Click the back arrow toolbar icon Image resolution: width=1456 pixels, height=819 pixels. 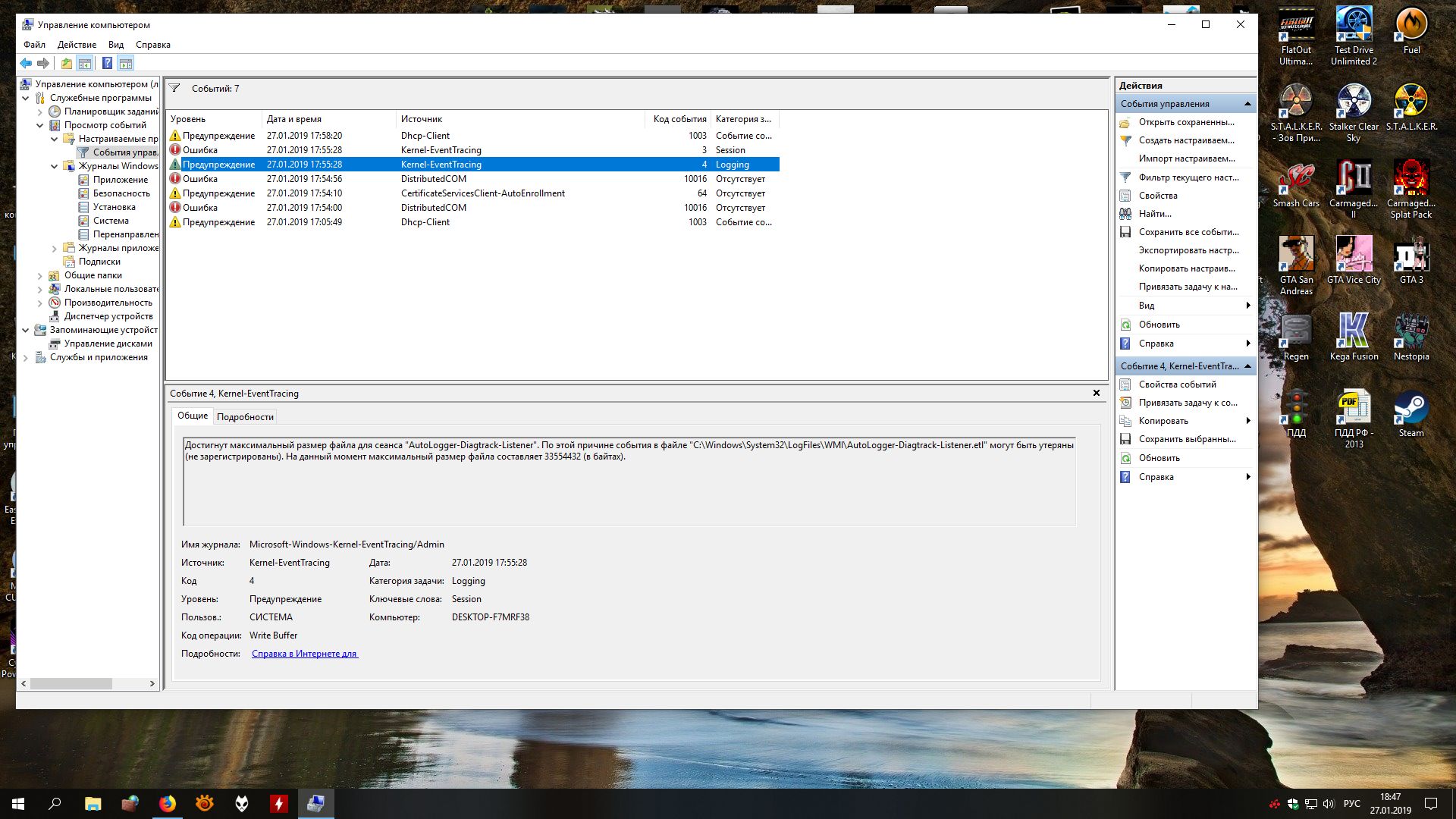[26, 64]
